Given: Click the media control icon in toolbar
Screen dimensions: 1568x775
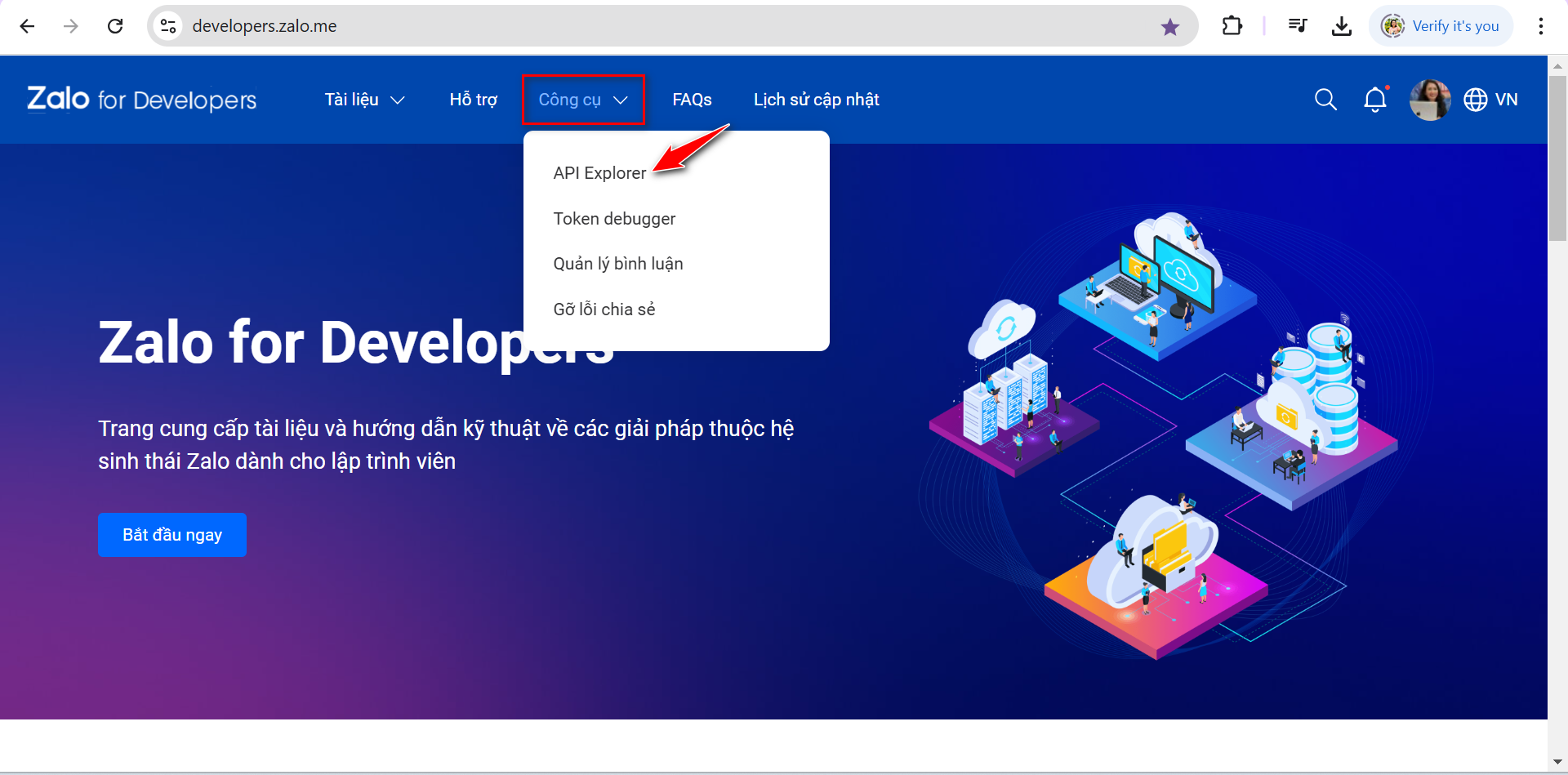Looking at the screenshot, I should [x=1298, y=25].
